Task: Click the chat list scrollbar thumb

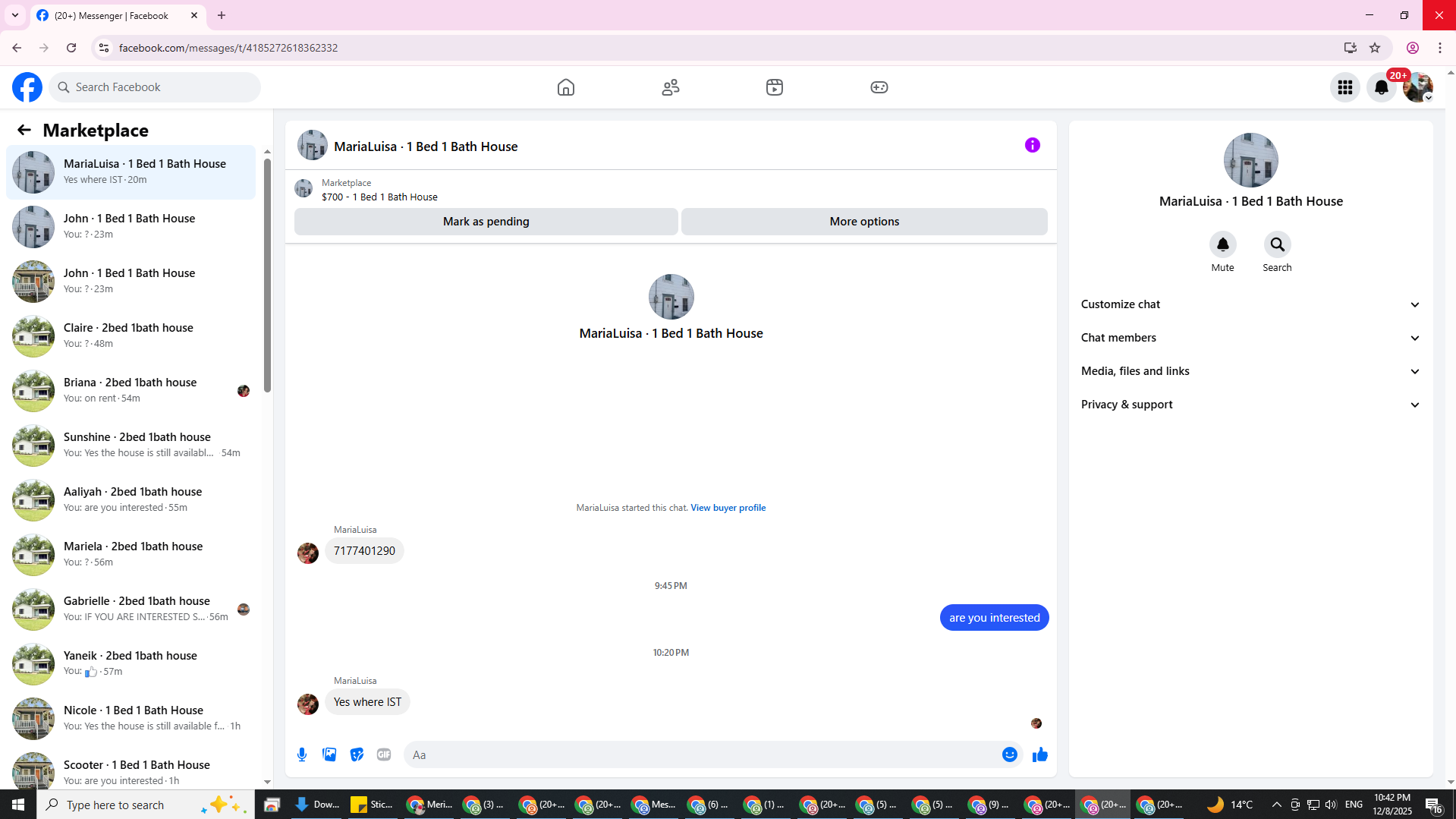Action: (x=267, y=276)
